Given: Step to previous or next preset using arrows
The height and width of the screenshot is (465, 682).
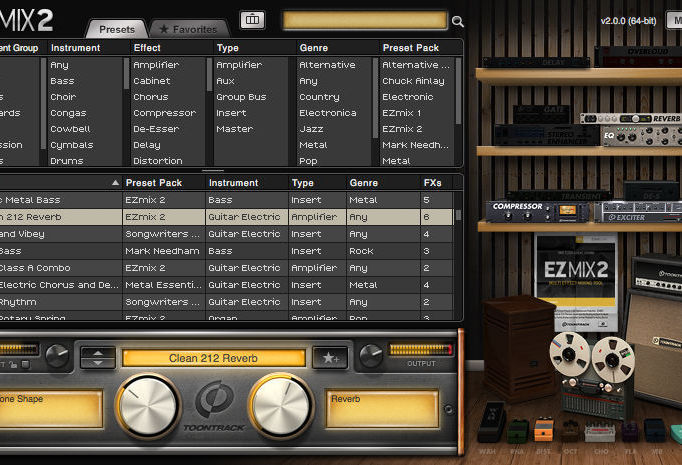Looking at the screenshot, I should pyautogui.click(x=97, y=357).
